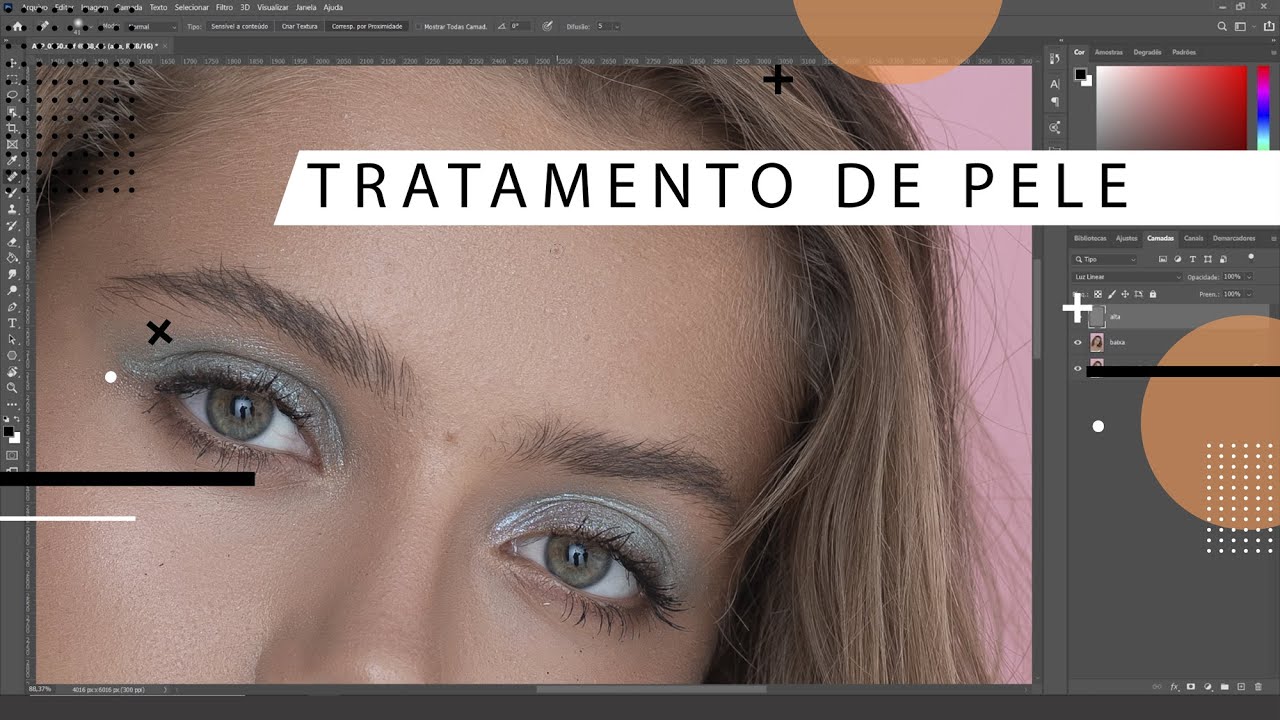
Task: Filter layers by adjustment layer icon
Action: [x=1178, y=259]
